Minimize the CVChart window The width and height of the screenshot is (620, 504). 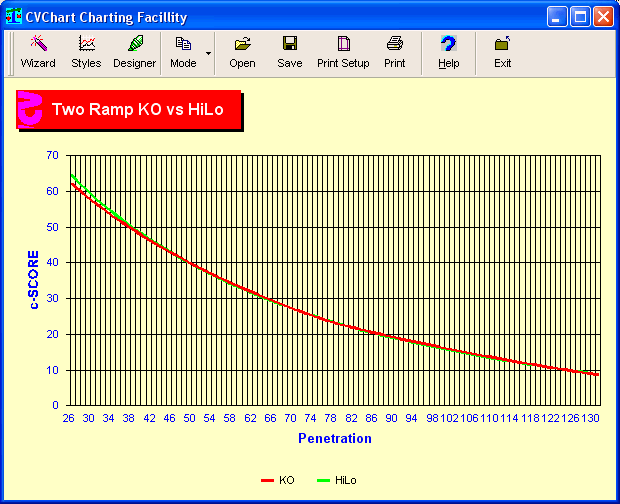[x=557, y=16]
